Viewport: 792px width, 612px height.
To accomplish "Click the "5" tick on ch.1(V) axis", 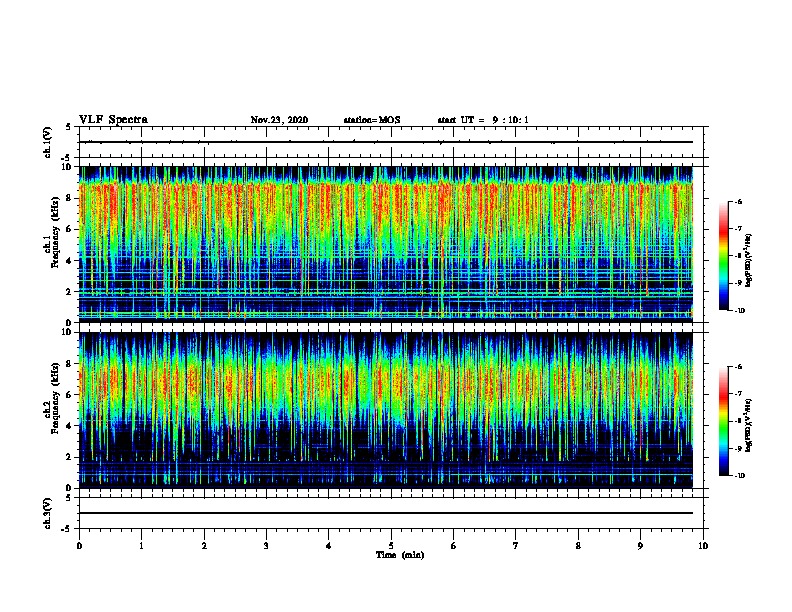I will 69,127.
